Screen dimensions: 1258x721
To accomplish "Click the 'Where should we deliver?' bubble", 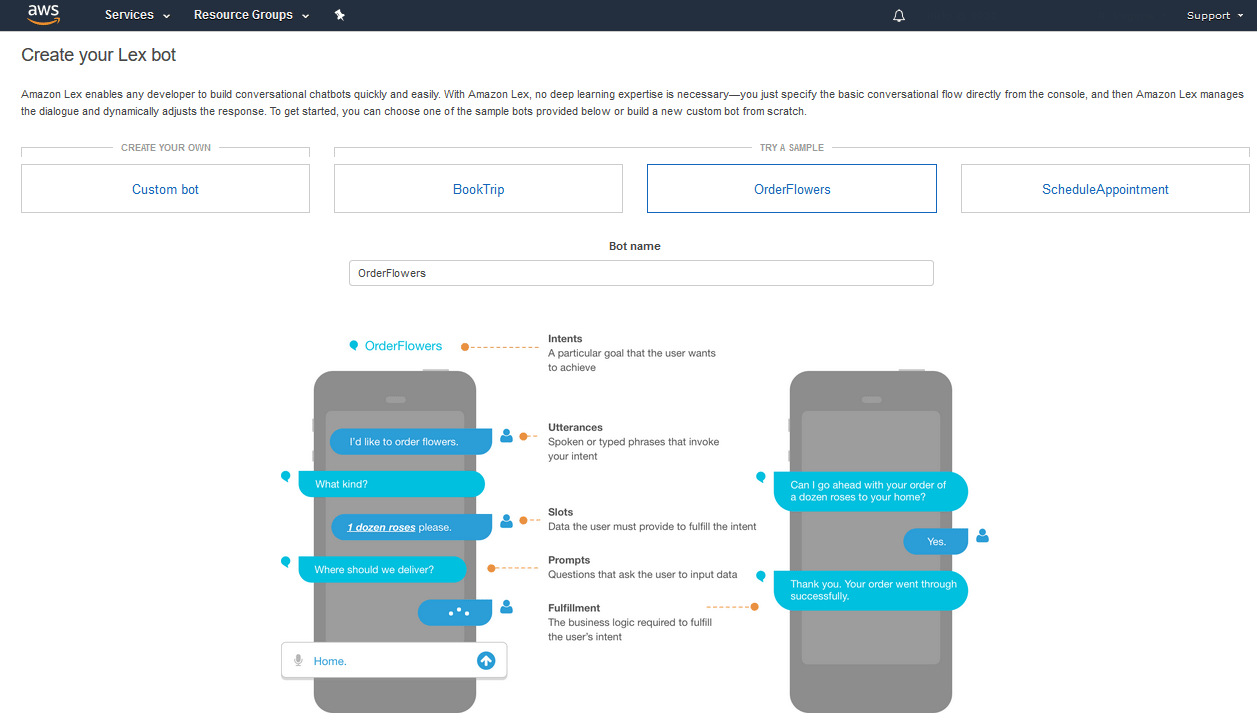I will 382,570.
